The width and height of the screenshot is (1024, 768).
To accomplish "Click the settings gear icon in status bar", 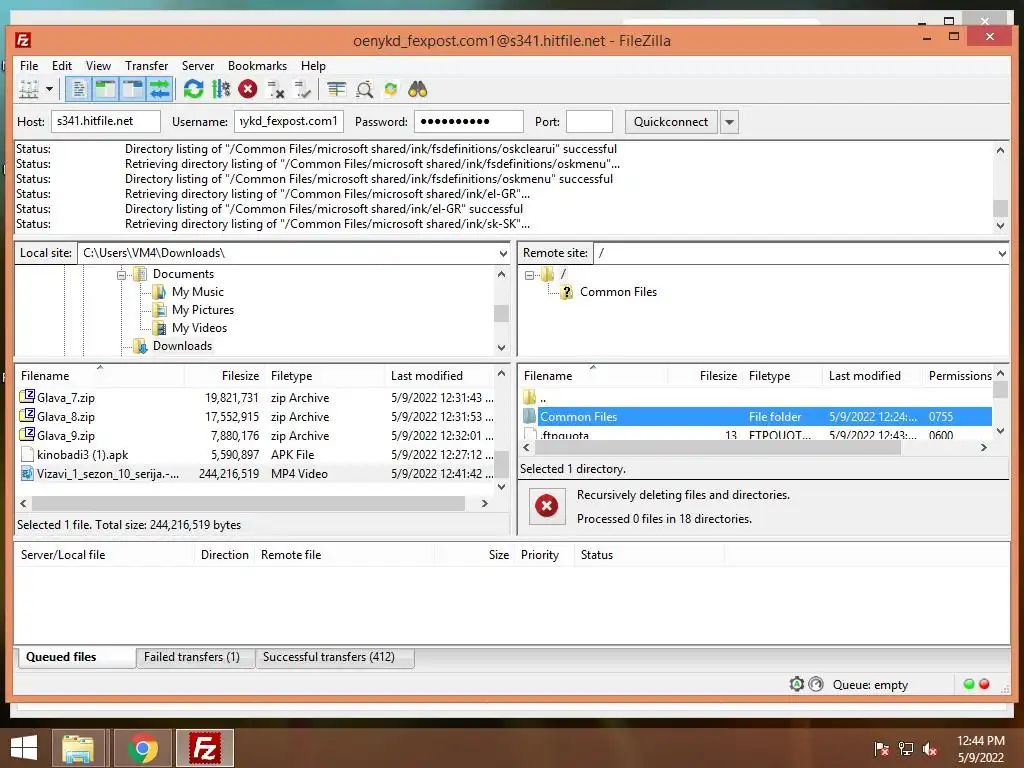I will click(x=797, y=684).
